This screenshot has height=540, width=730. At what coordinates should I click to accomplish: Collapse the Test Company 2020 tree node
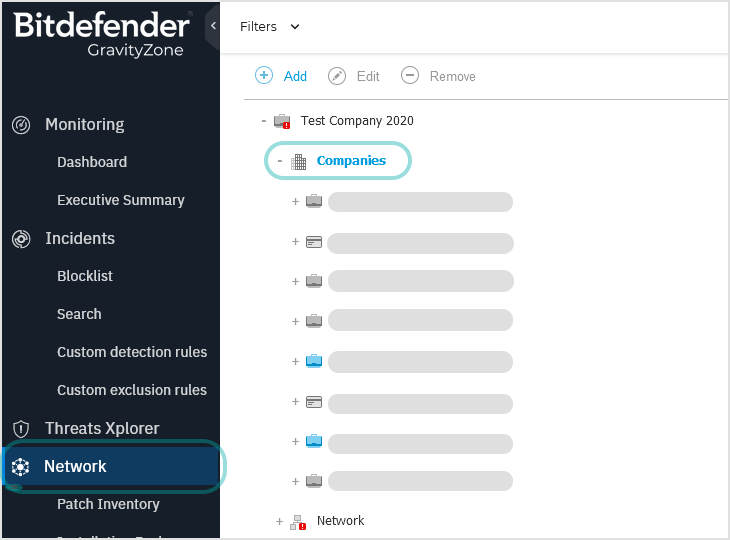[x=264, y=121]
